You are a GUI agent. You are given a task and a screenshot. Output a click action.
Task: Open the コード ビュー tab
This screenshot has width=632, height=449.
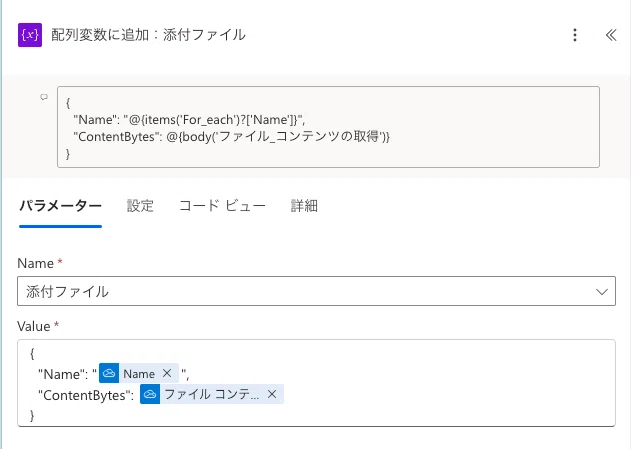222,206
